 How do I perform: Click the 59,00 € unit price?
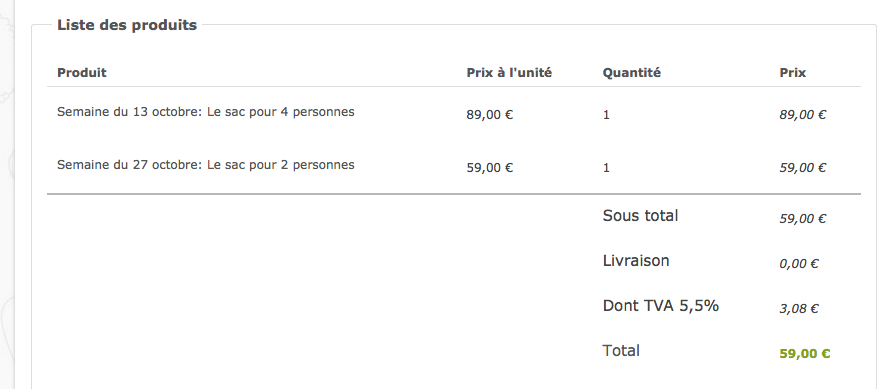pyautogui.click(x=490, y=168)
